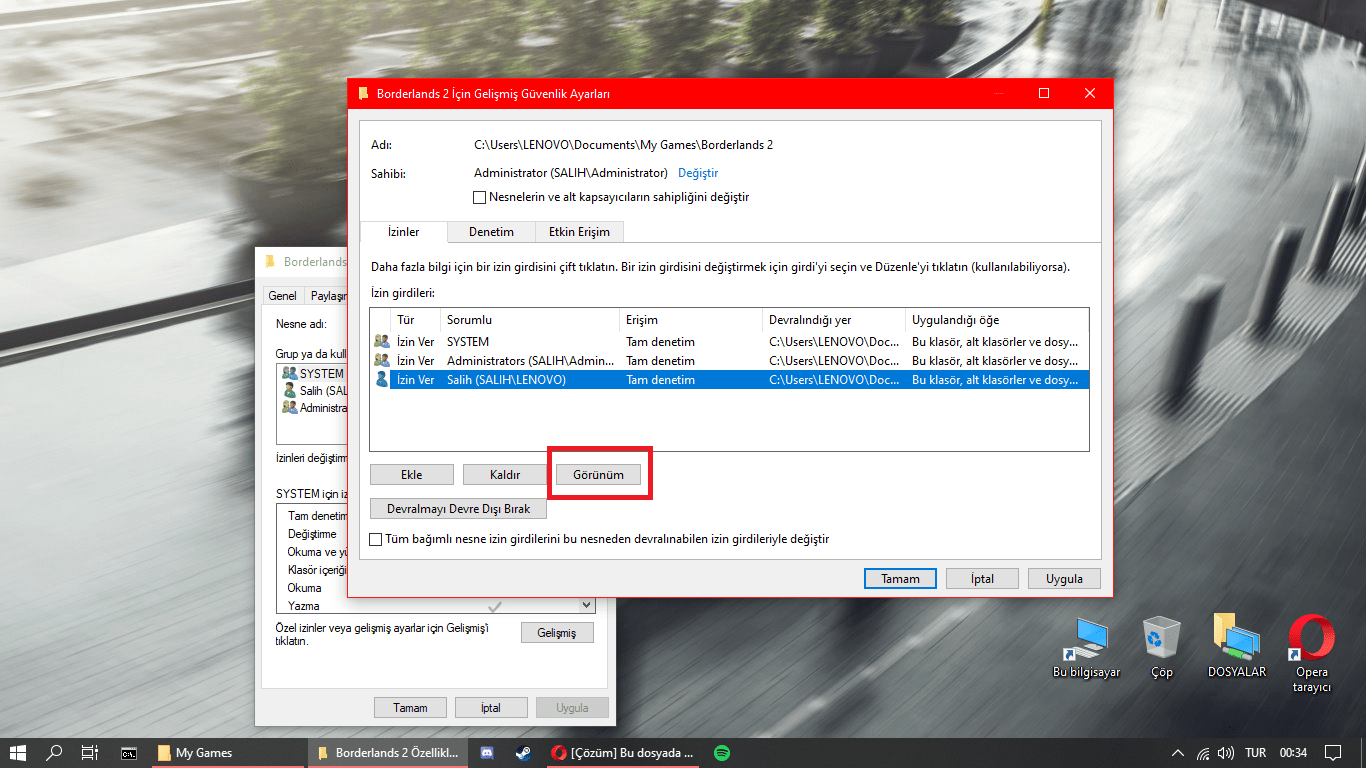The image size is (1366, 768).
Task: Click the permission list's down arrow in Properties
Action: coord(587,605)
